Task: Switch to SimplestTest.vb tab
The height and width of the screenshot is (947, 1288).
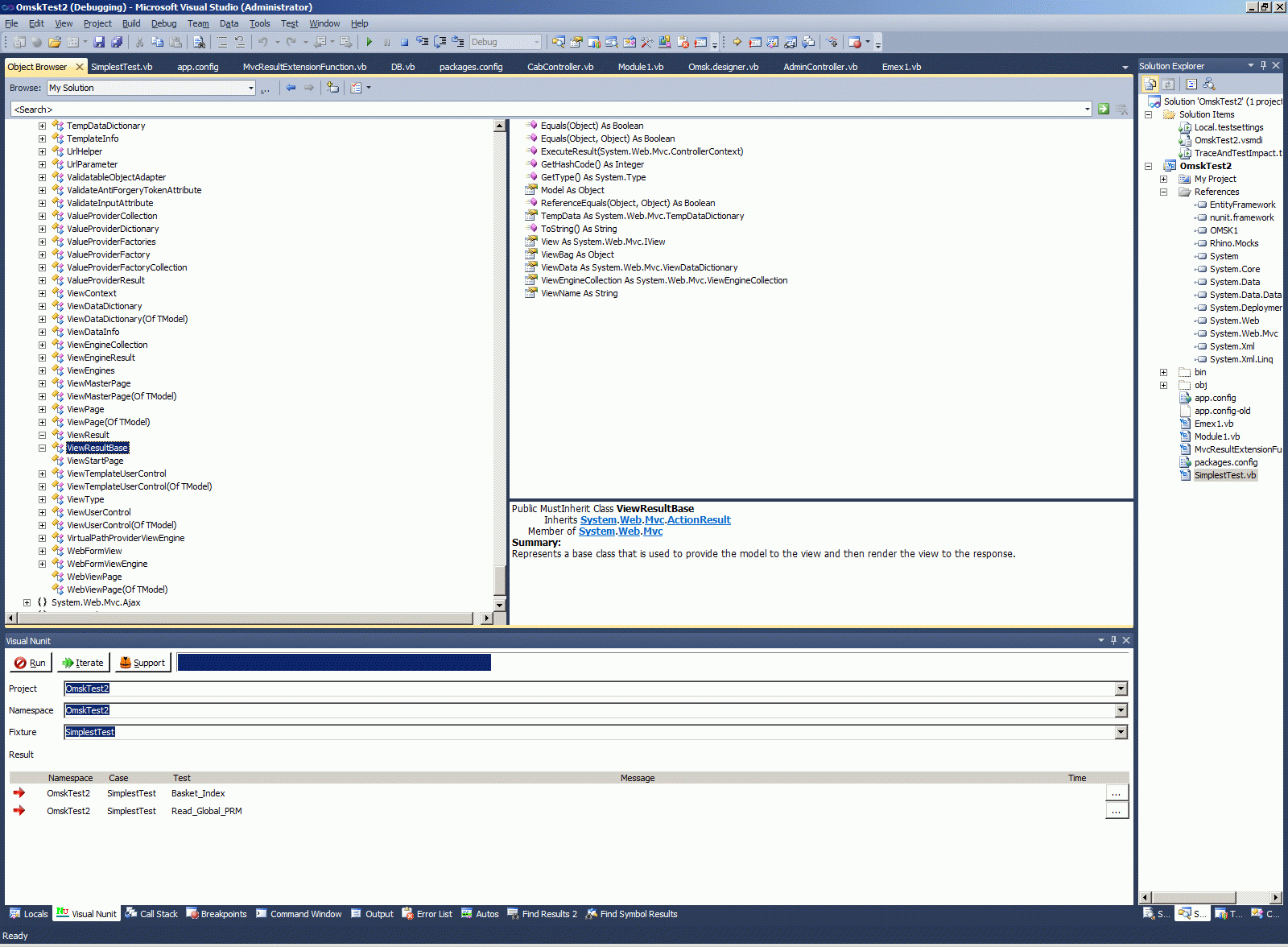Action: click(x=122, y=67)
